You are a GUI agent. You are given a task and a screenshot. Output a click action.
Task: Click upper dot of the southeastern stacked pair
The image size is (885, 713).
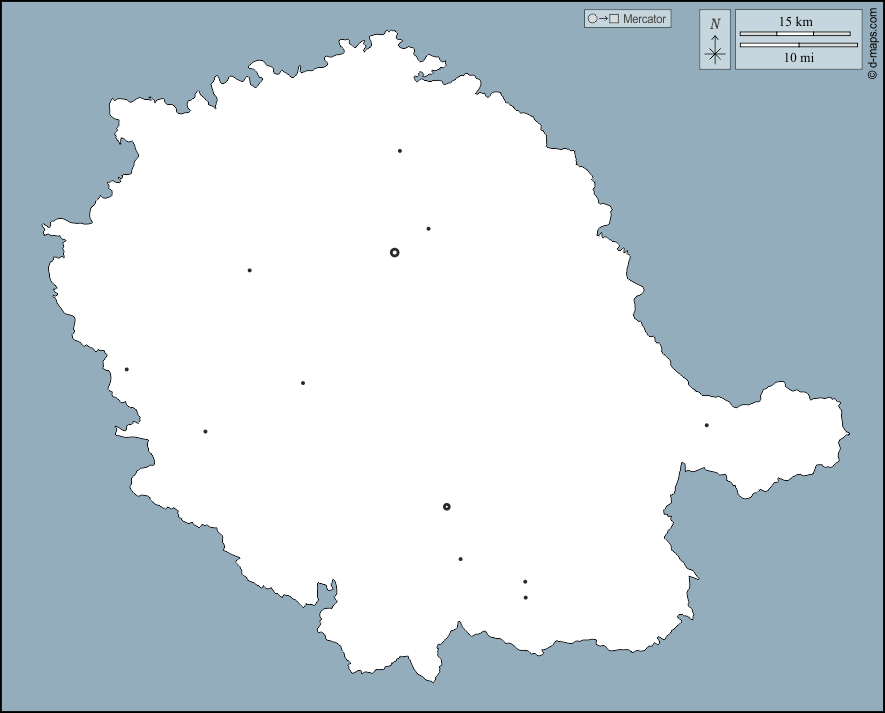click(525, 582)
